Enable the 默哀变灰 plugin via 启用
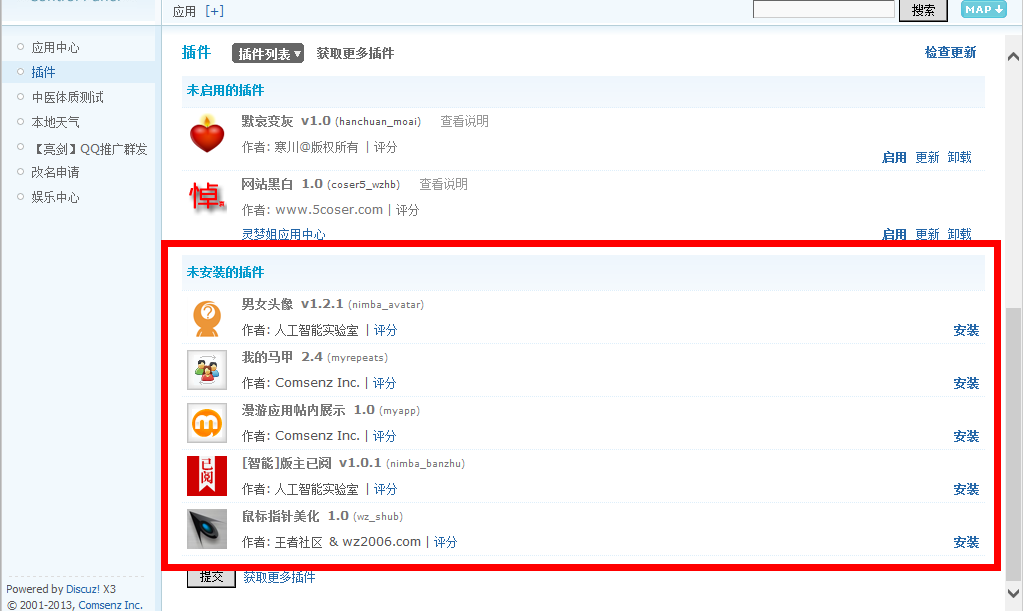Viewport: 1023px width, 611px height. [893, 157]
